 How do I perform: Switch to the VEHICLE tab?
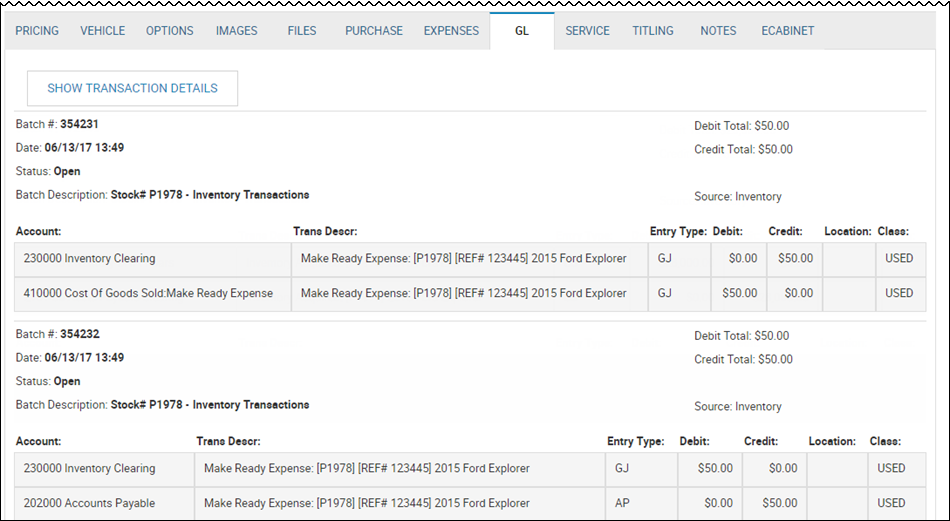click(x=102, y=31)
